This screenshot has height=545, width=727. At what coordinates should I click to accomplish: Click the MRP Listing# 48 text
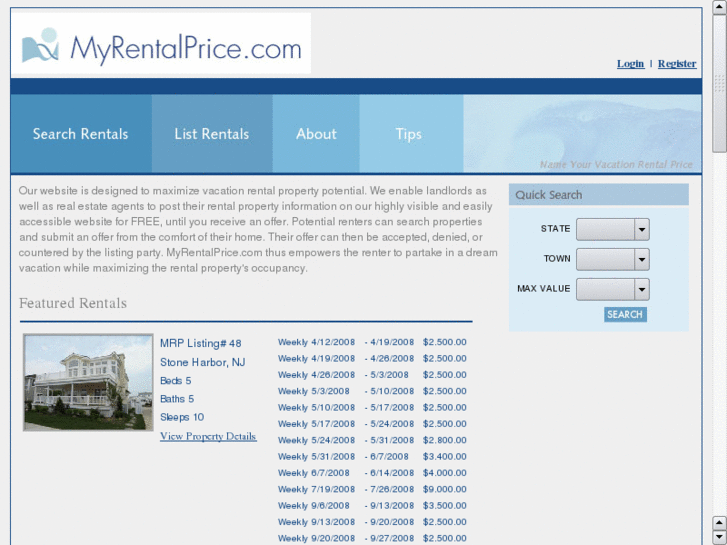click(201, 343)
